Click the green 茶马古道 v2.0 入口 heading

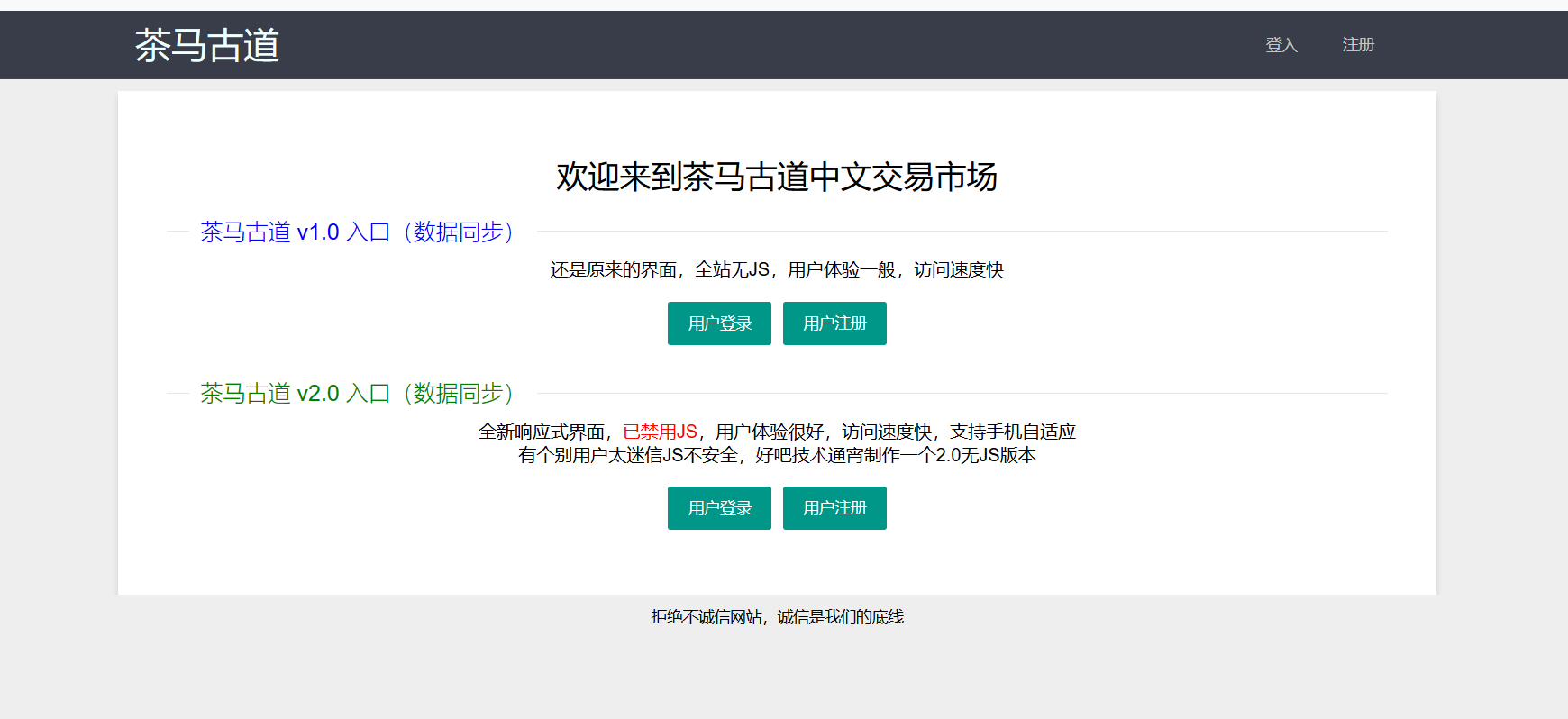coord(356,394)
